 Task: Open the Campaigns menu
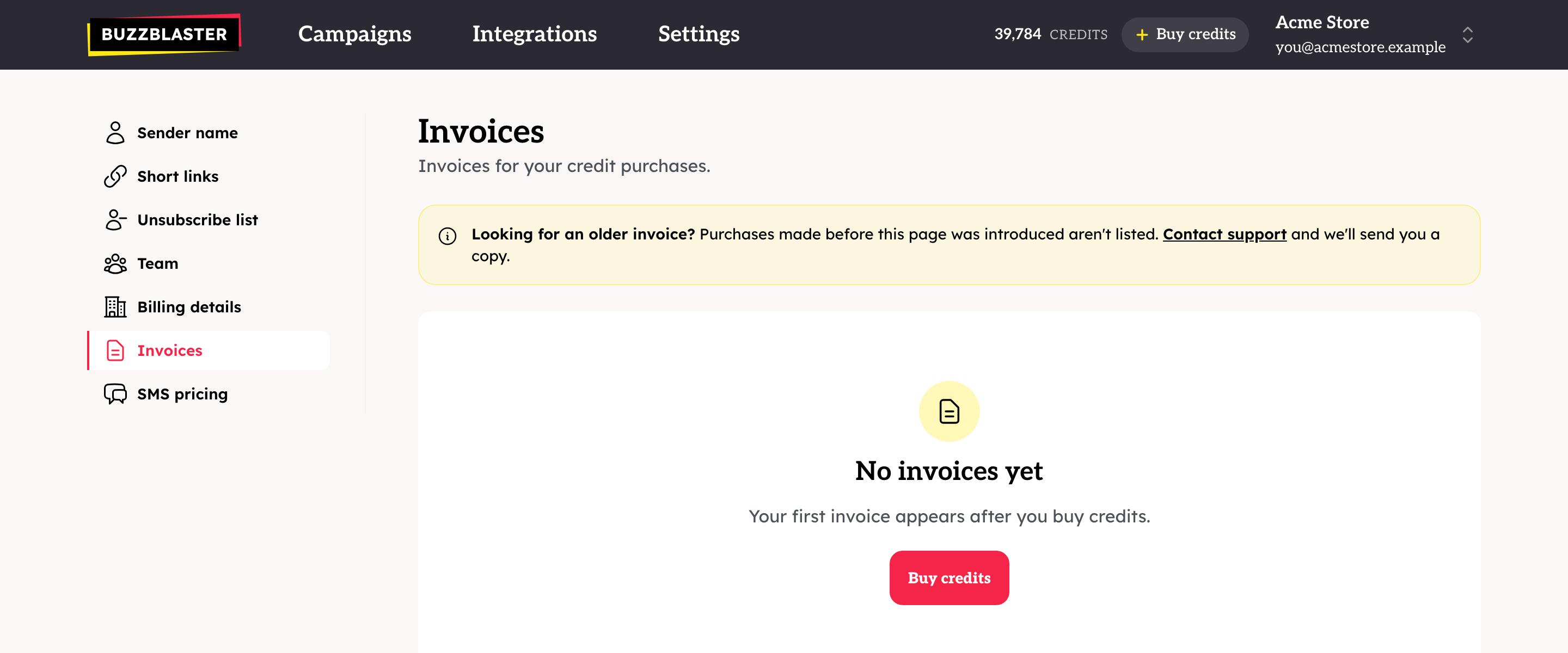pyautogui.click(x=354, y=34)
